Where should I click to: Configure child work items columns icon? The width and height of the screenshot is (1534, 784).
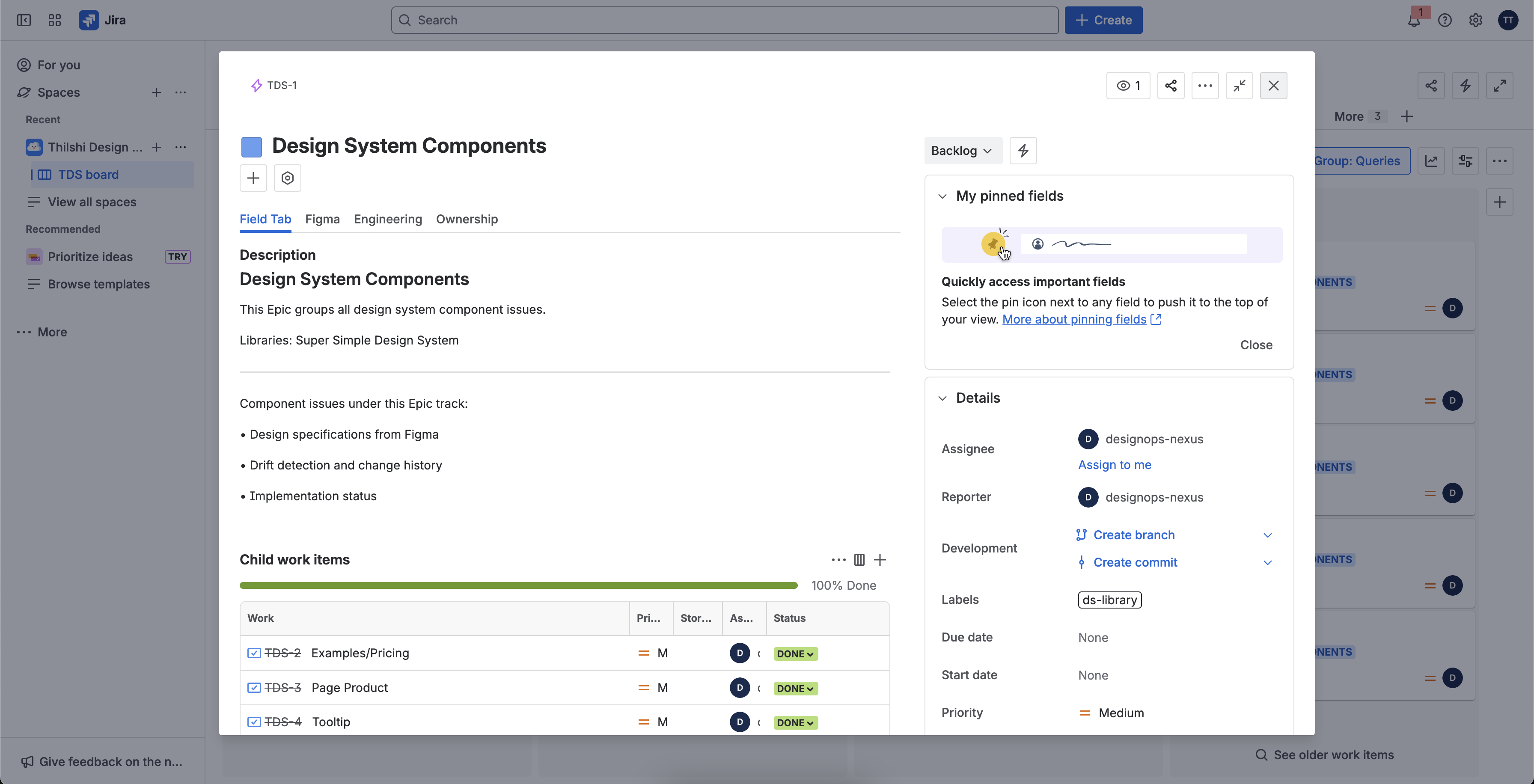click(x=859, y=560)
